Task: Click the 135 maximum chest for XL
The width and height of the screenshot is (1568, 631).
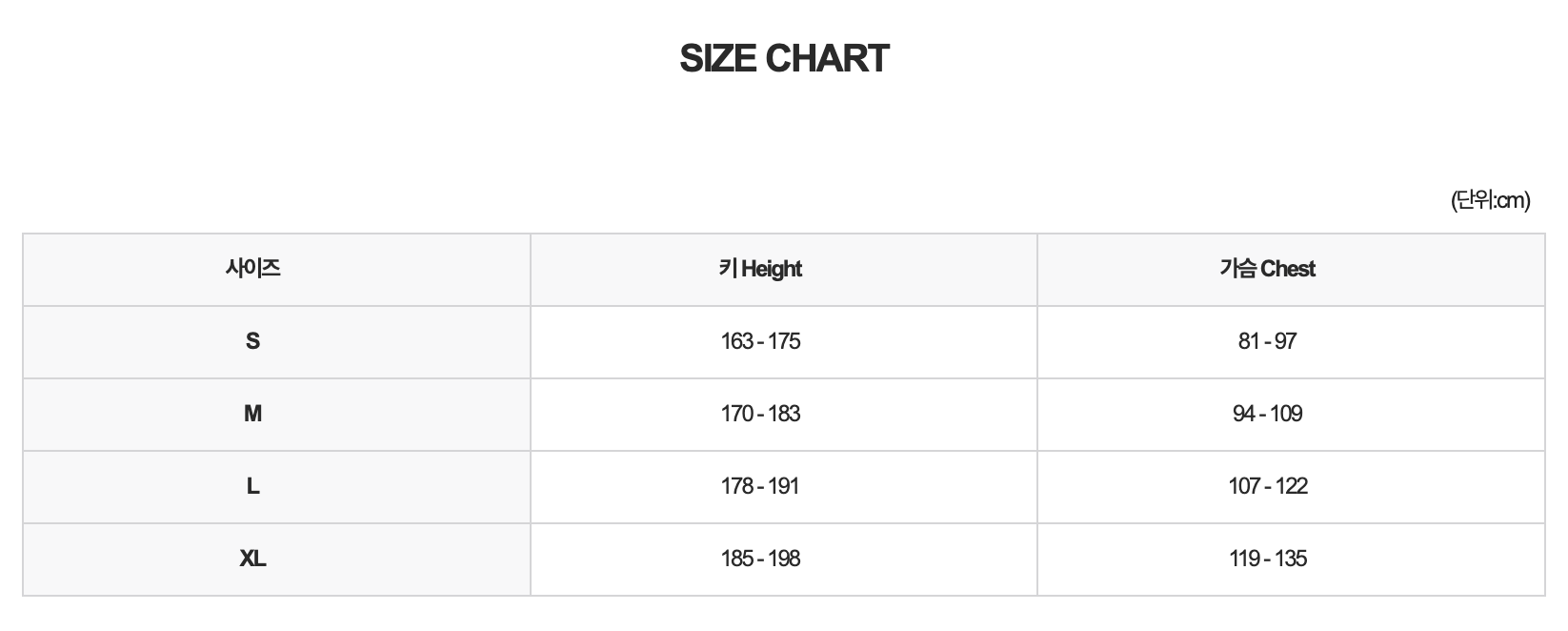Action: 1291,559
